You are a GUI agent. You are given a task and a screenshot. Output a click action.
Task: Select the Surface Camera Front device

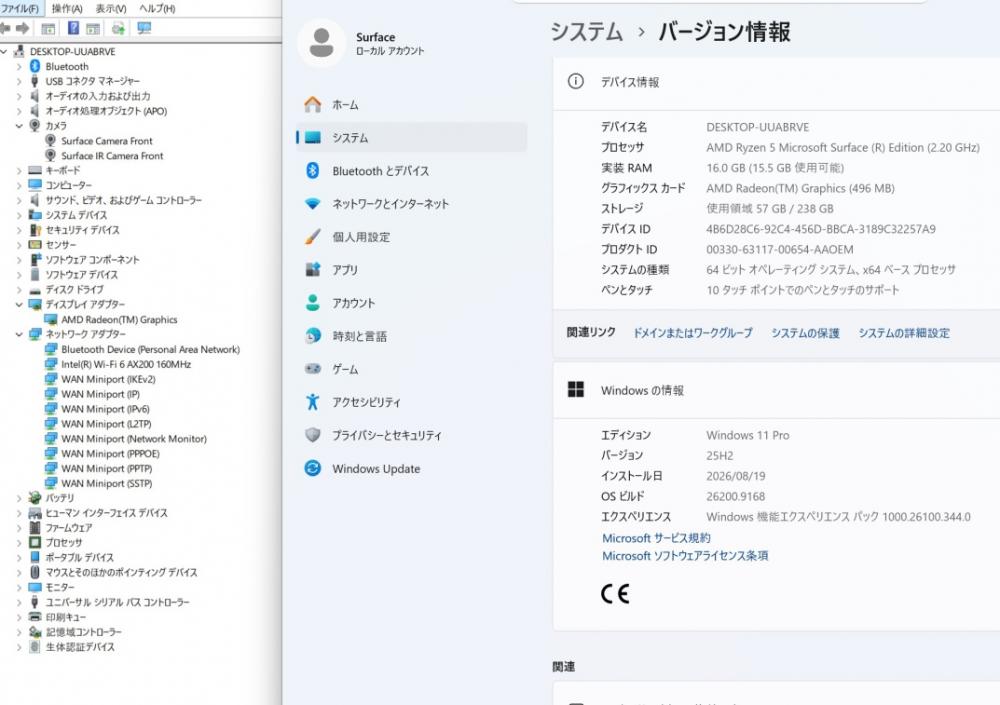click(107, 140)
